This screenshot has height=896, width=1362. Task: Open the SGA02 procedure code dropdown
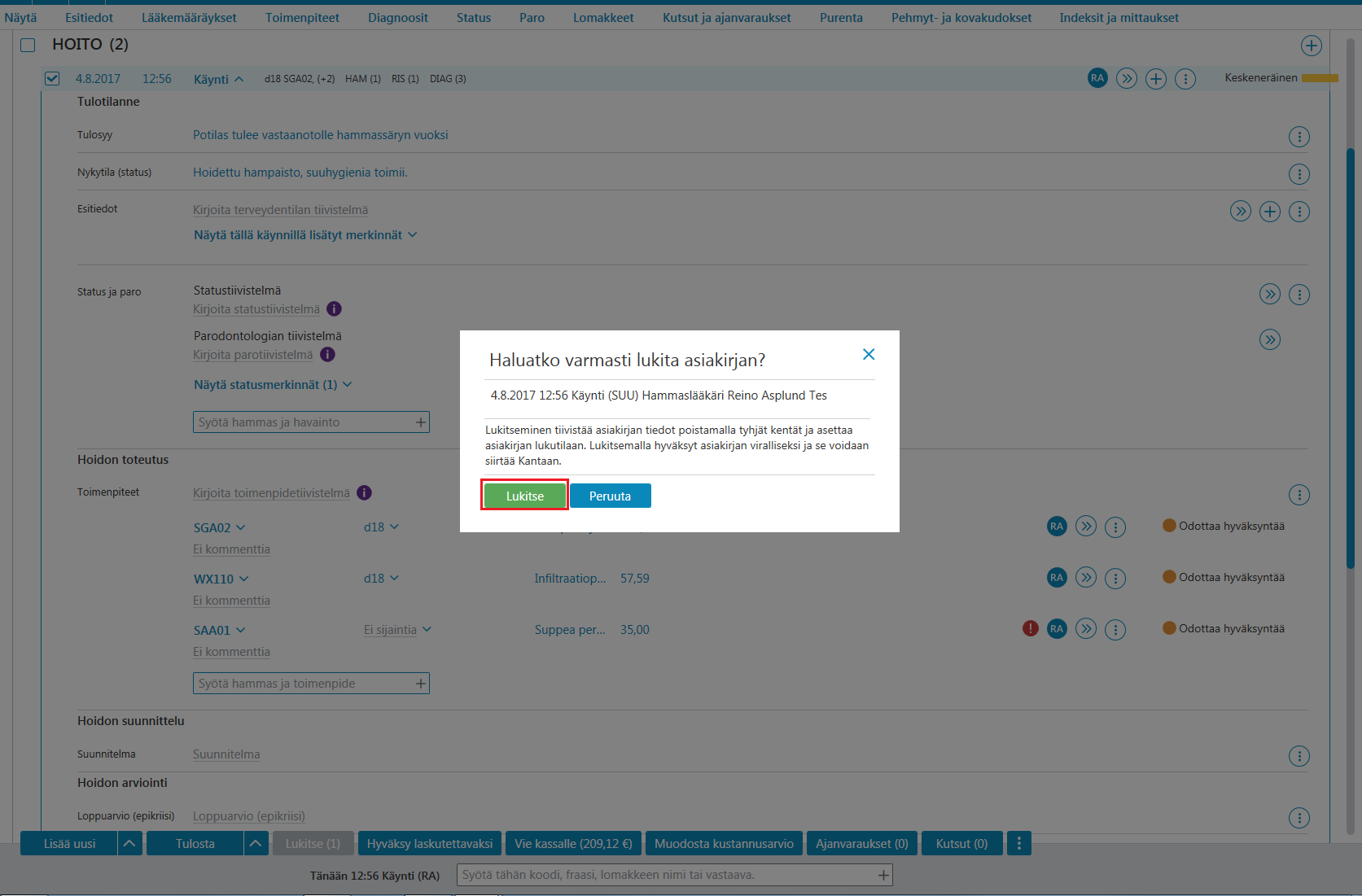[219, 527]
